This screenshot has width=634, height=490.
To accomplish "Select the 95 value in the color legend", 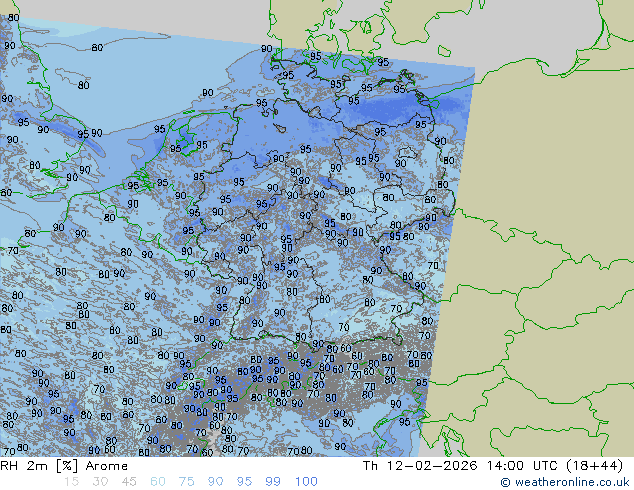I will click(x=244, y=482).
